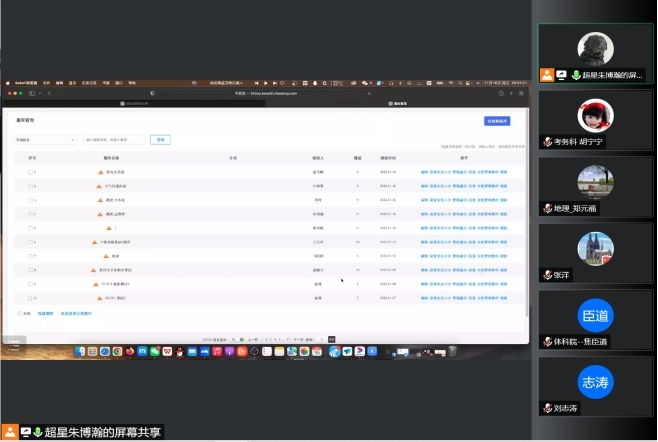Image resolution: width=658 pixels, height=442 pixels.
Task: Toggle the 全选 select-all checkbox
Action: [x=21, y=313]
